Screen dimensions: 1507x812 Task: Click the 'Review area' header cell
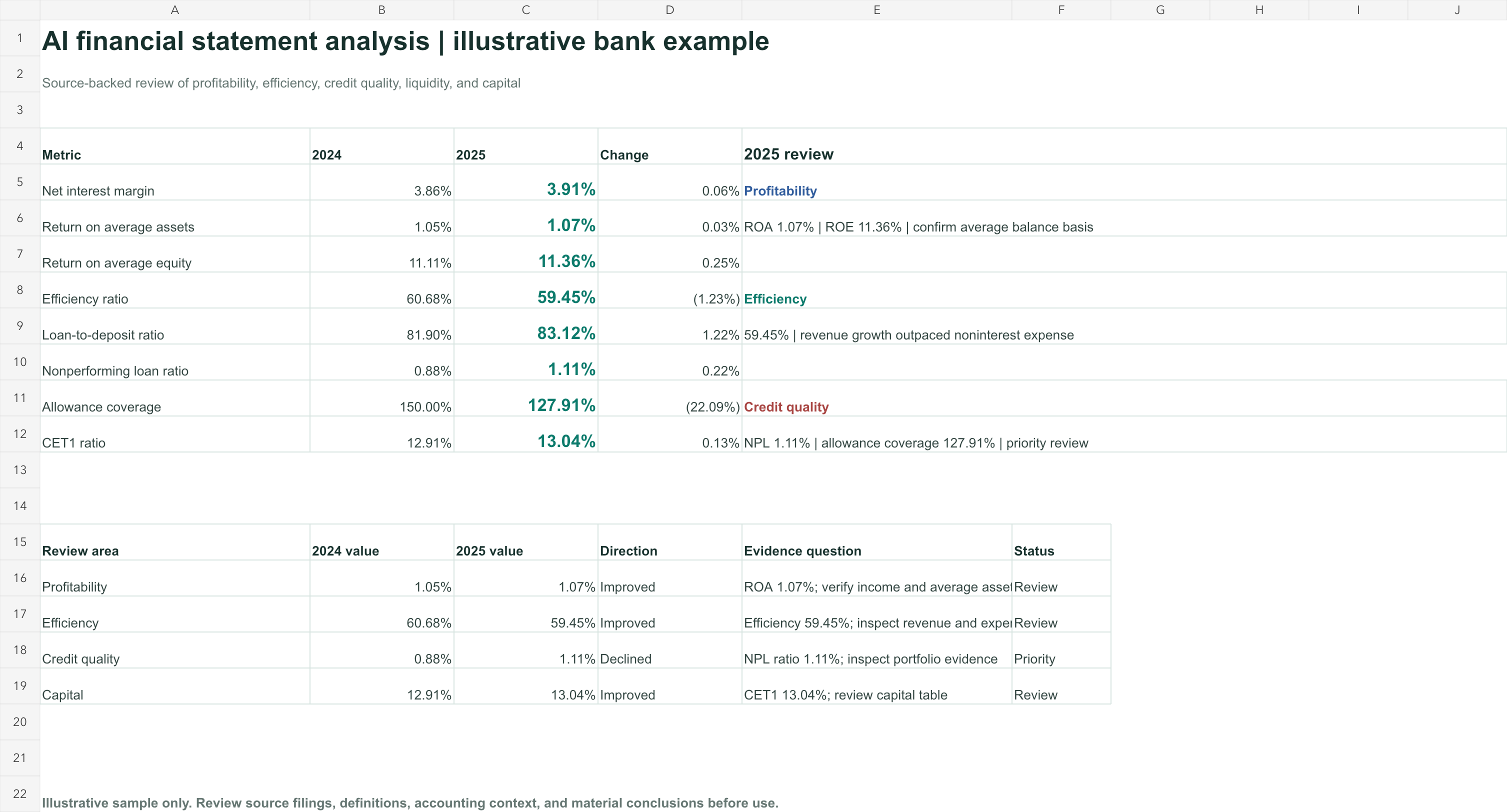click(175, 542)
